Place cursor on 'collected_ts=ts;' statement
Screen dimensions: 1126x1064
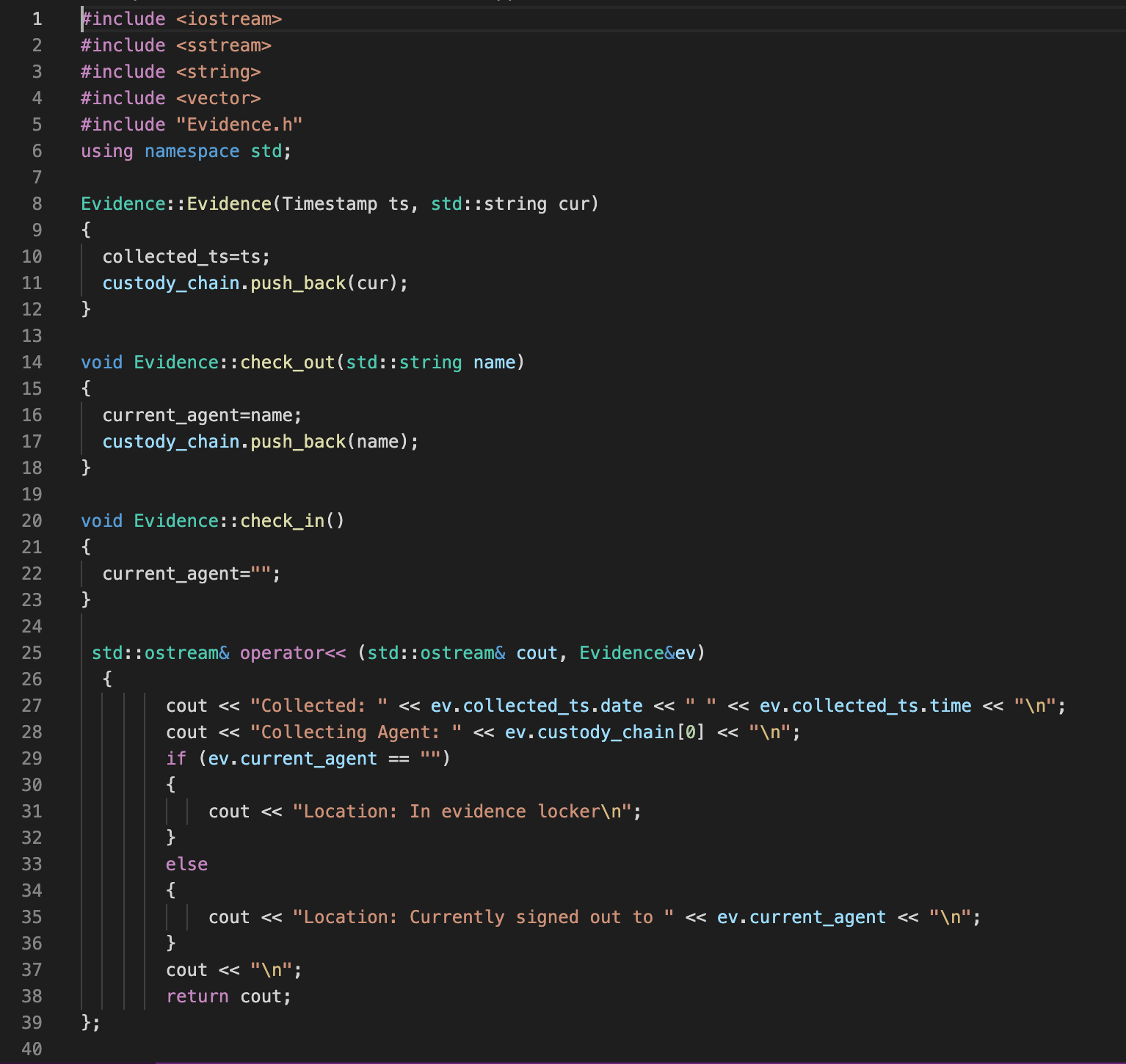tap(186, 257)
